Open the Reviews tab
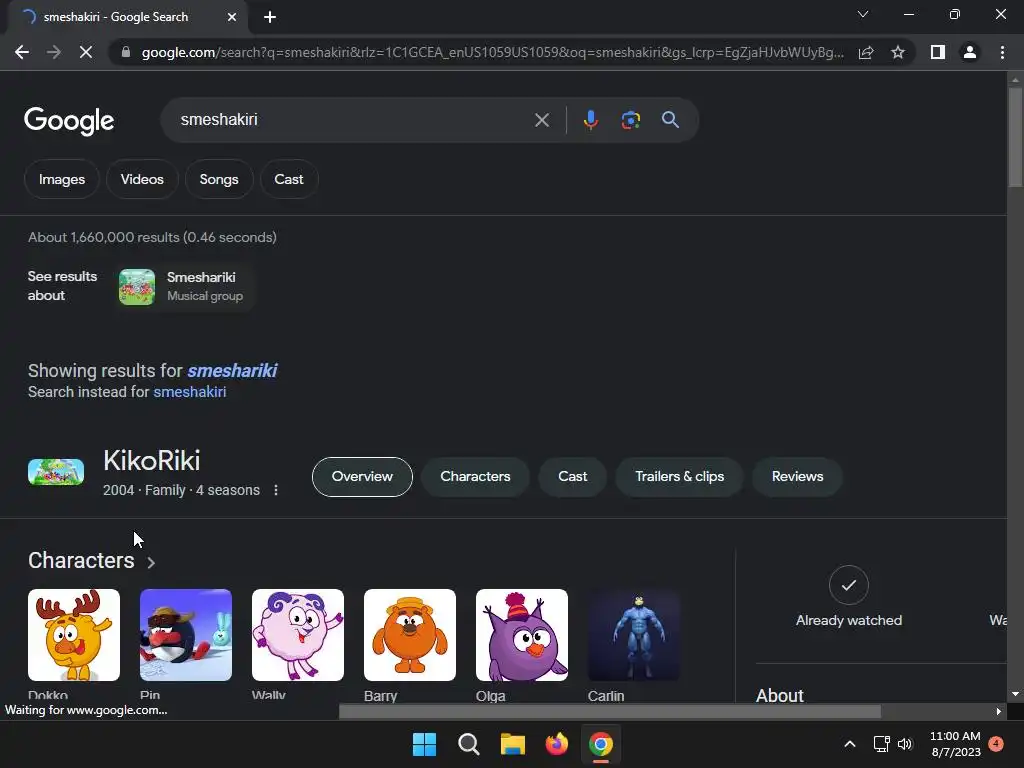 (x=797, y=477)
